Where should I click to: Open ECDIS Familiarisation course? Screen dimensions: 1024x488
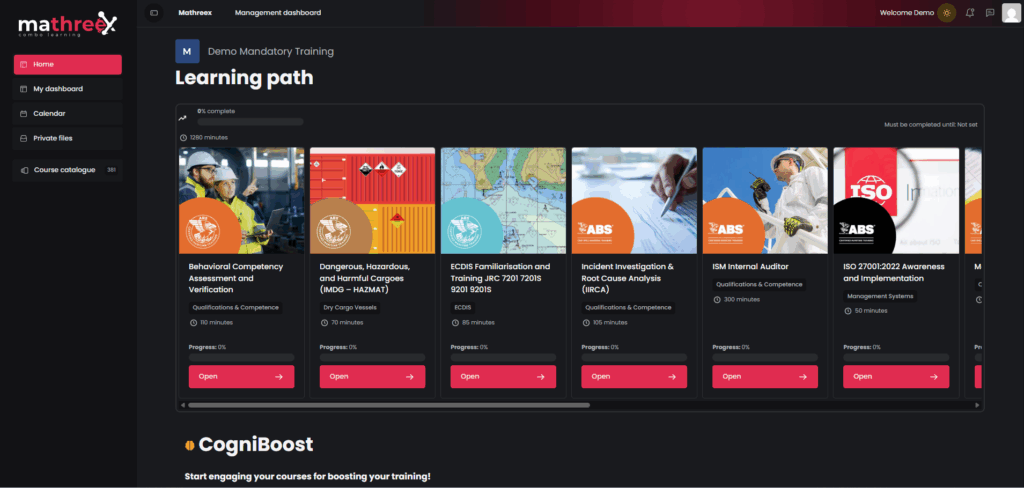pyautogui.click(x=503, y=376)
